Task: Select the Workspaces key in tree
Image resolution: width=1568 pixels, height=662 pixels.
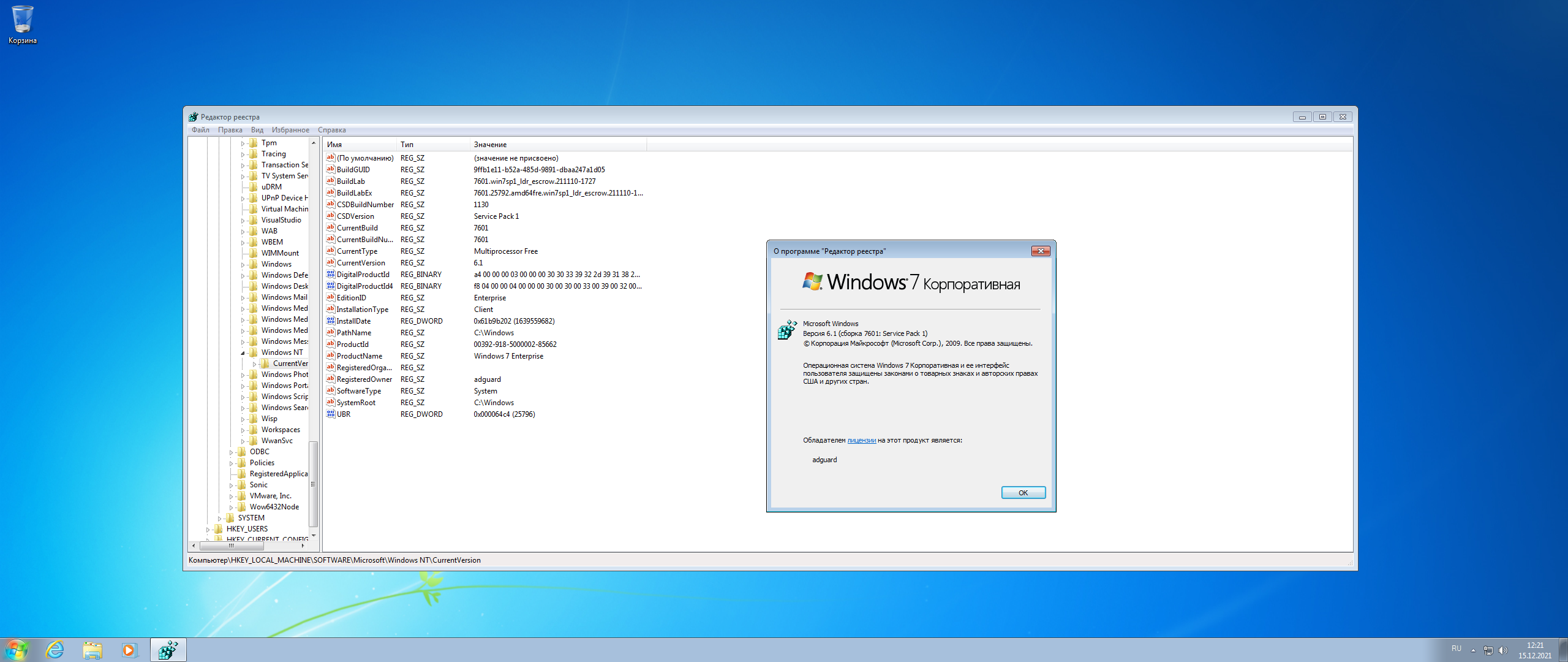Action: (281, 430)
